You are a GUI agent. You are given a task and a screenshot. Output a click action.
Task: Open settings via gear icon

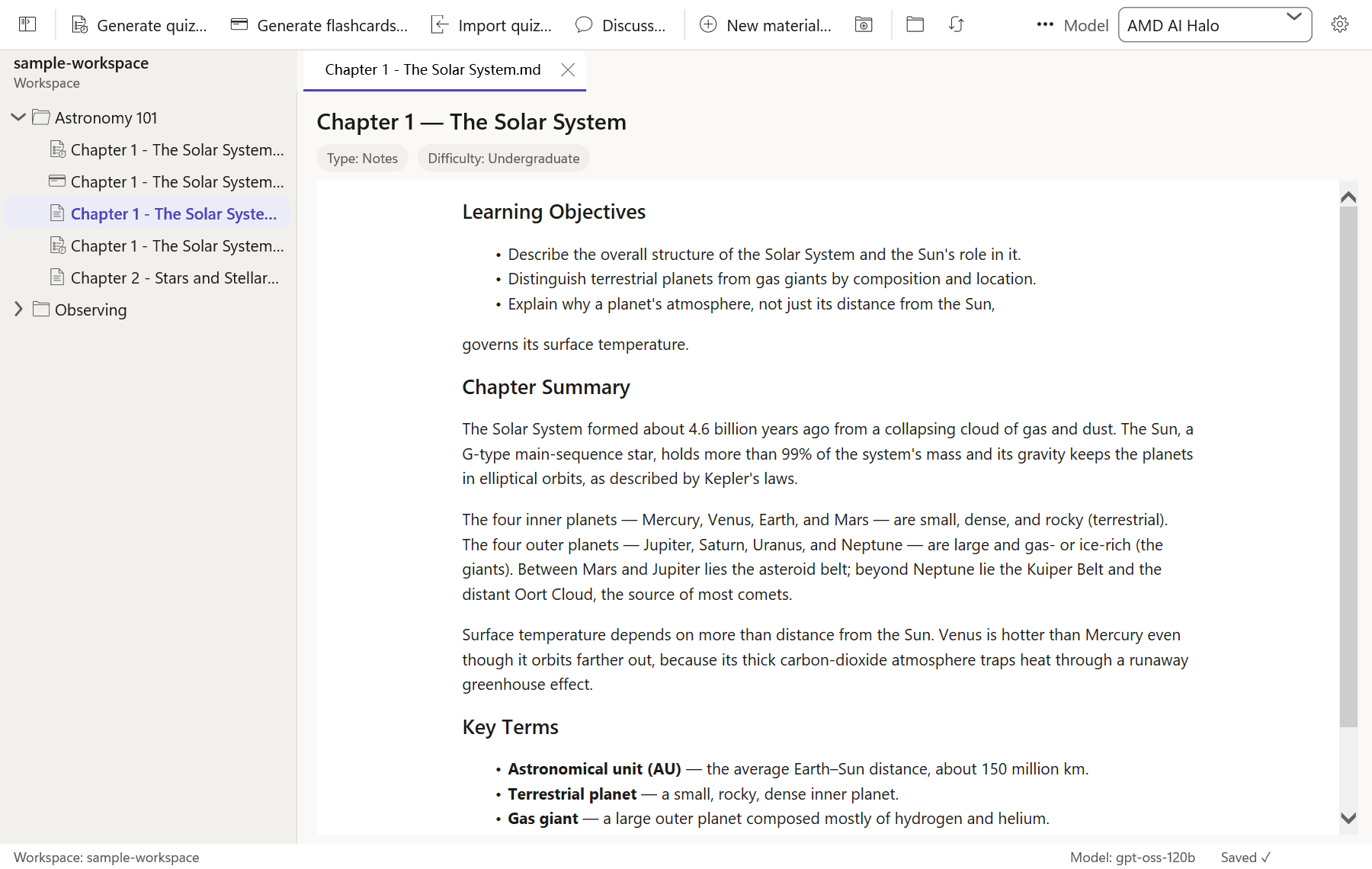(x=1340, y=24)
